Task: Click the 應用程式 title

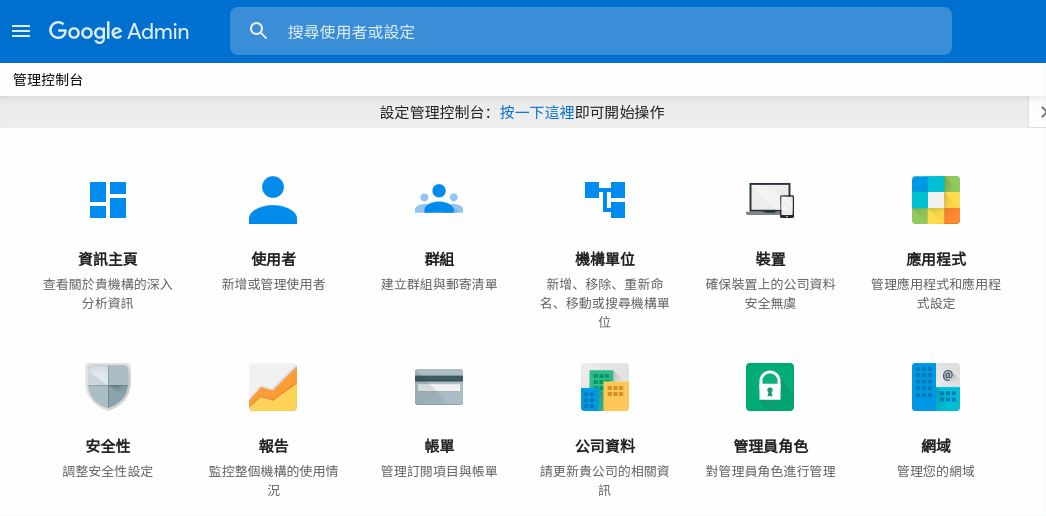Action: [936, 259]
